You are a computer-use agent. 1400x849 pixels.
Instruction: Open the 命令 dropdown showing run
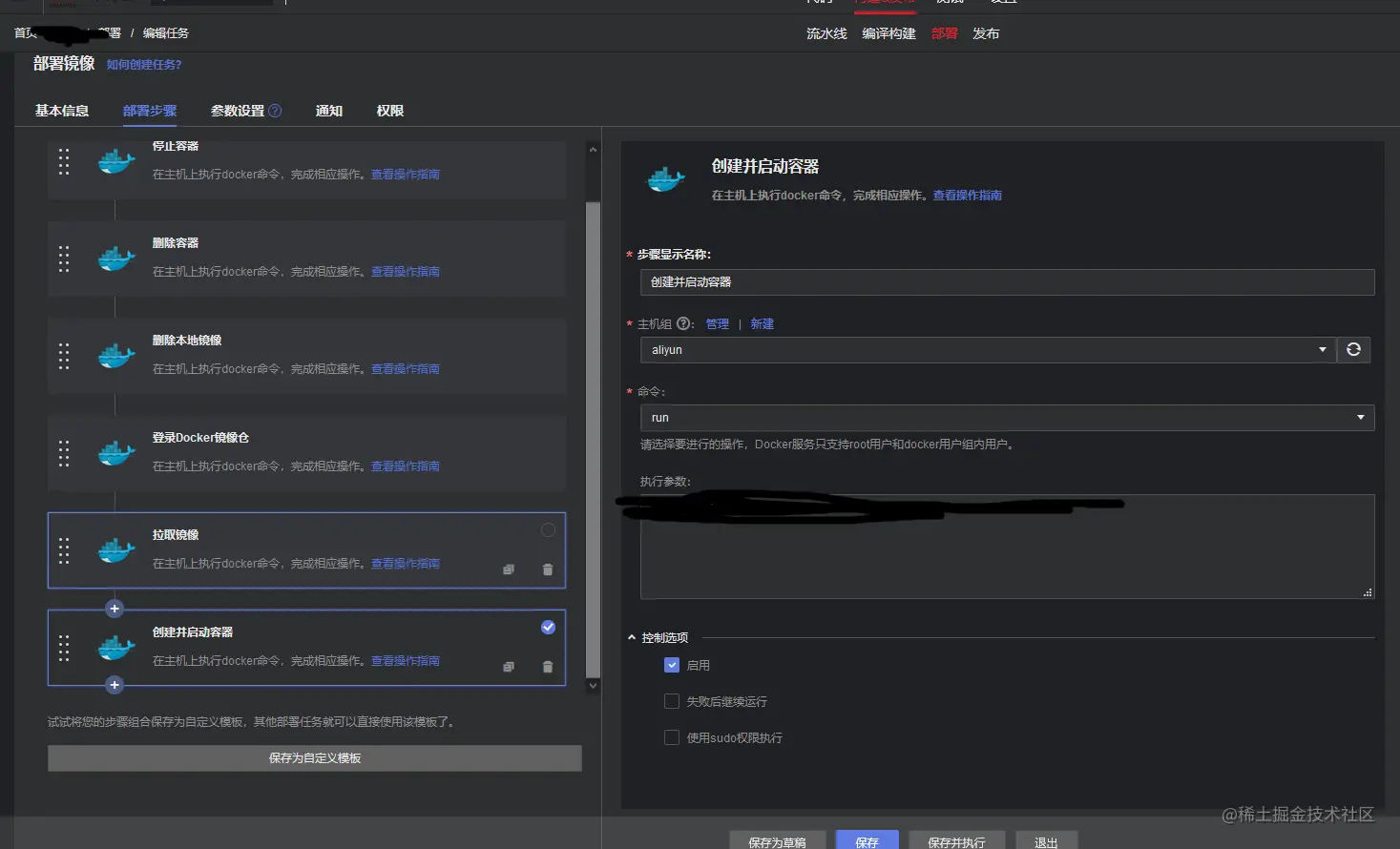[1007, 418]
